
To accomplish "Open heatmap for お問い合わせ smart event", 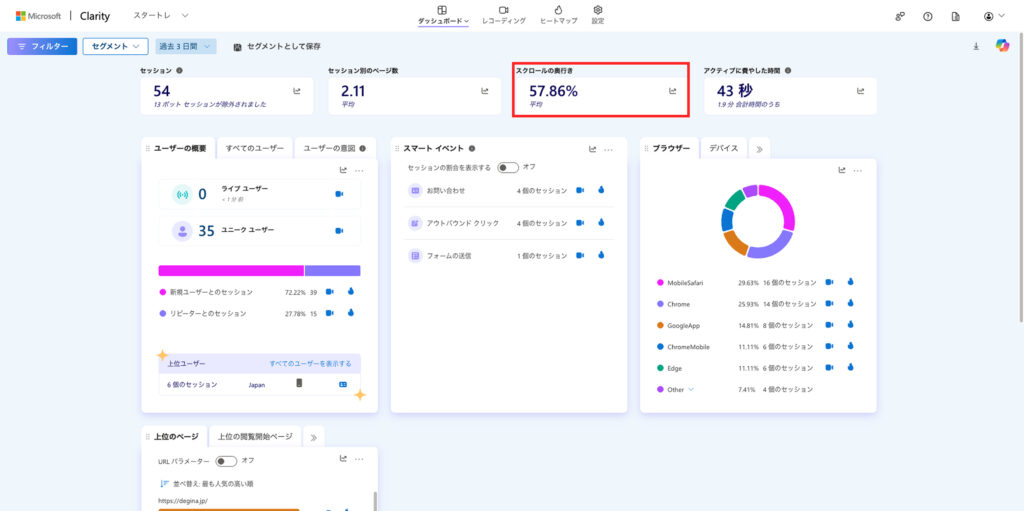I will click(601, 190).
